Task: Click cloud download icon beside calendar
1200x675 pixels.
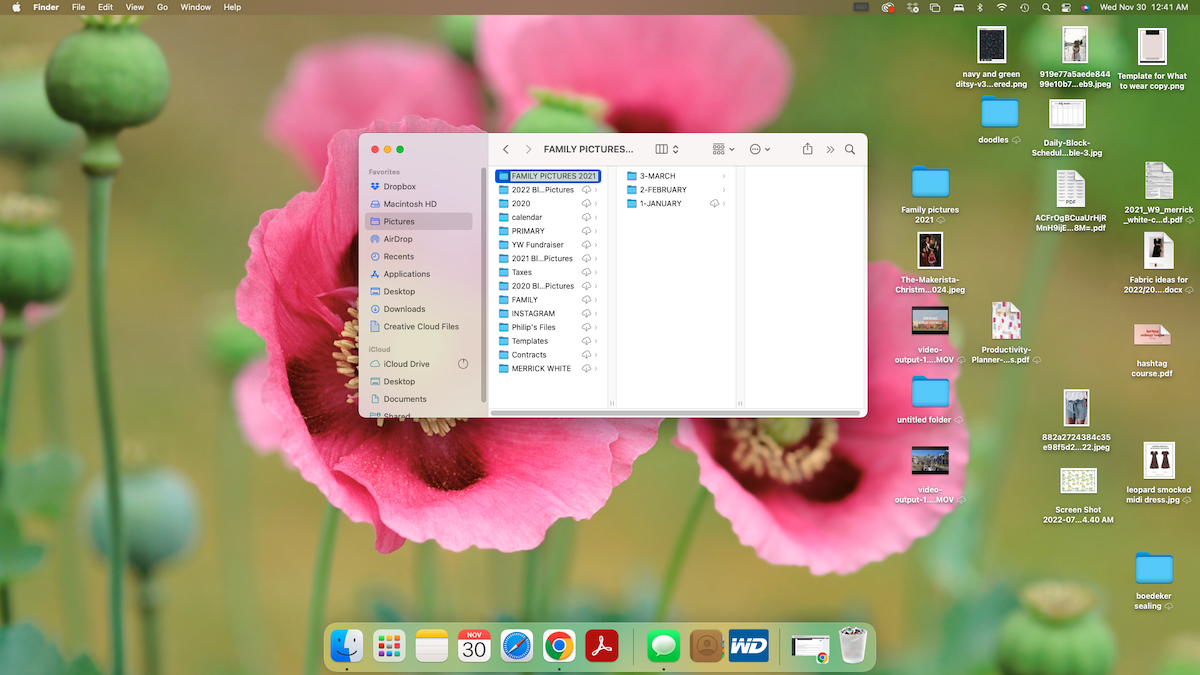Action: [x=586, y=217]
